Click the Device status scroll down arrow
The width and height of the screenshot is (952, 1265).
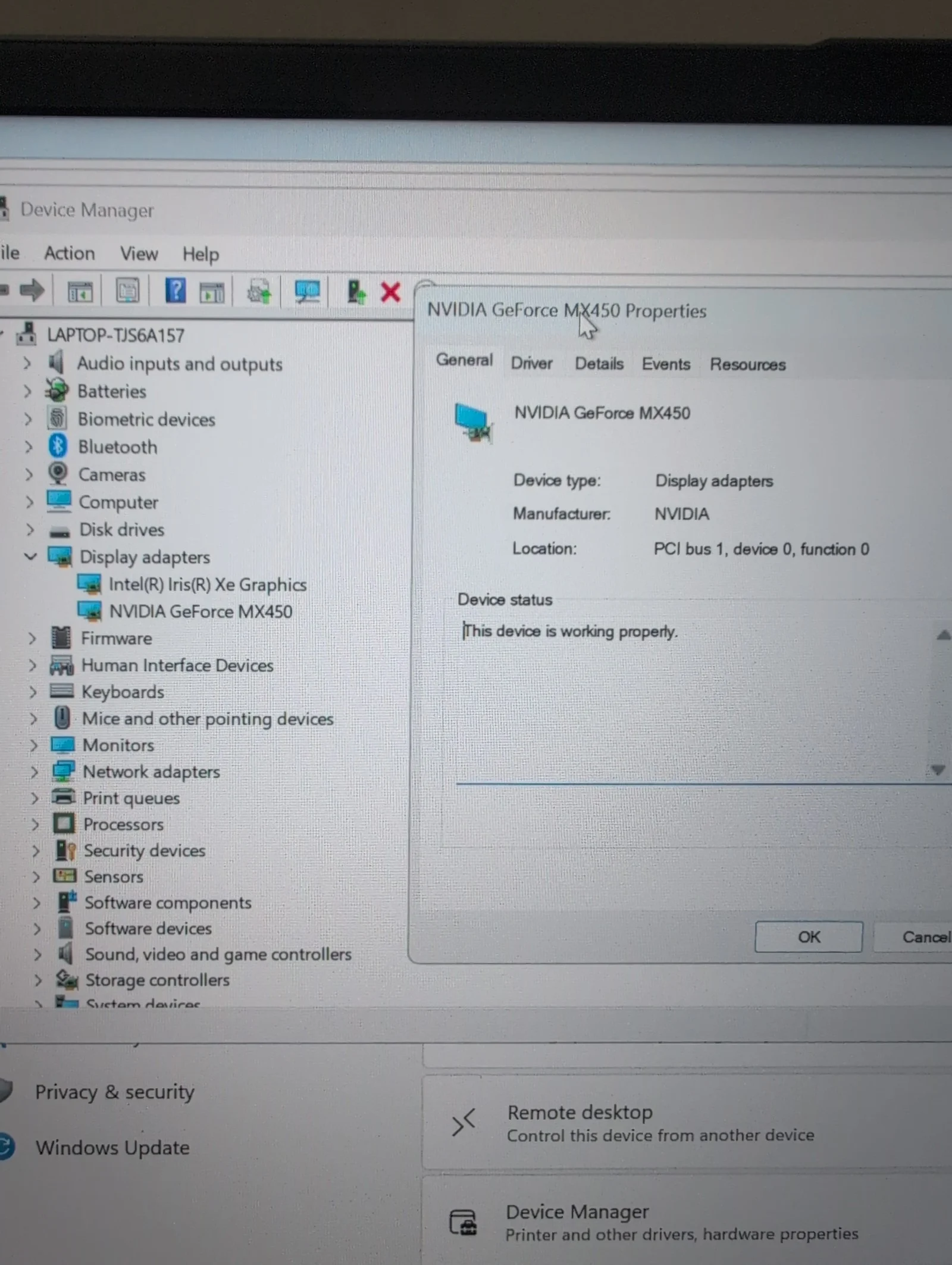click(938, 770)
